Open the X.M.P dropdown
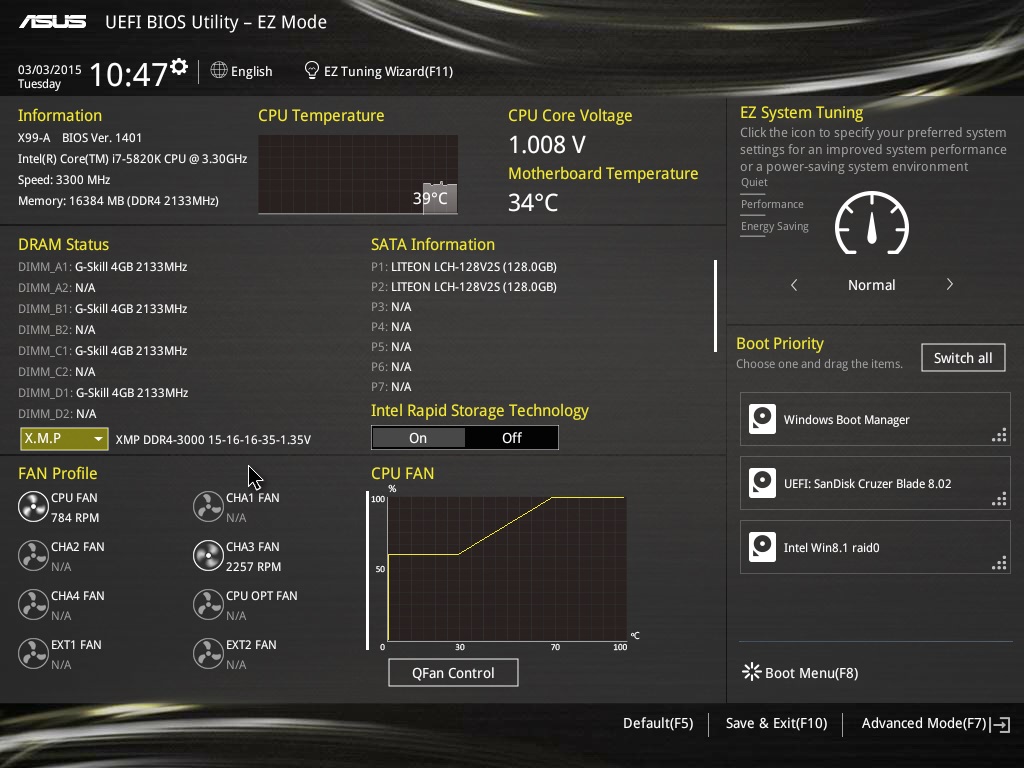This screenshot has height=768, width=1024. pyautogui.click(x=64, y=439)
